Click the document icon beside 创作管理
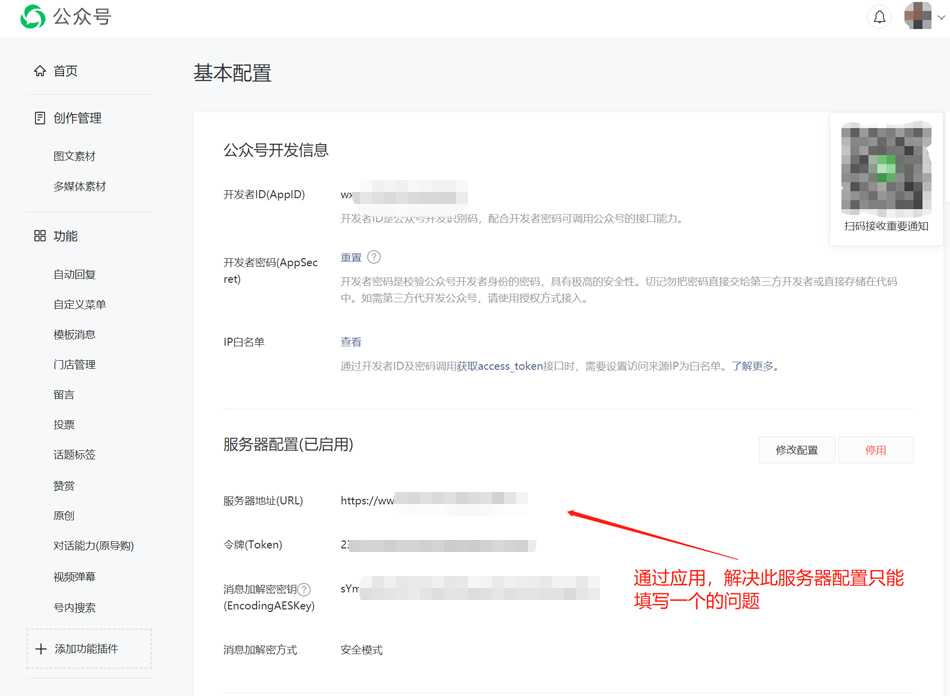 [39, 117]
